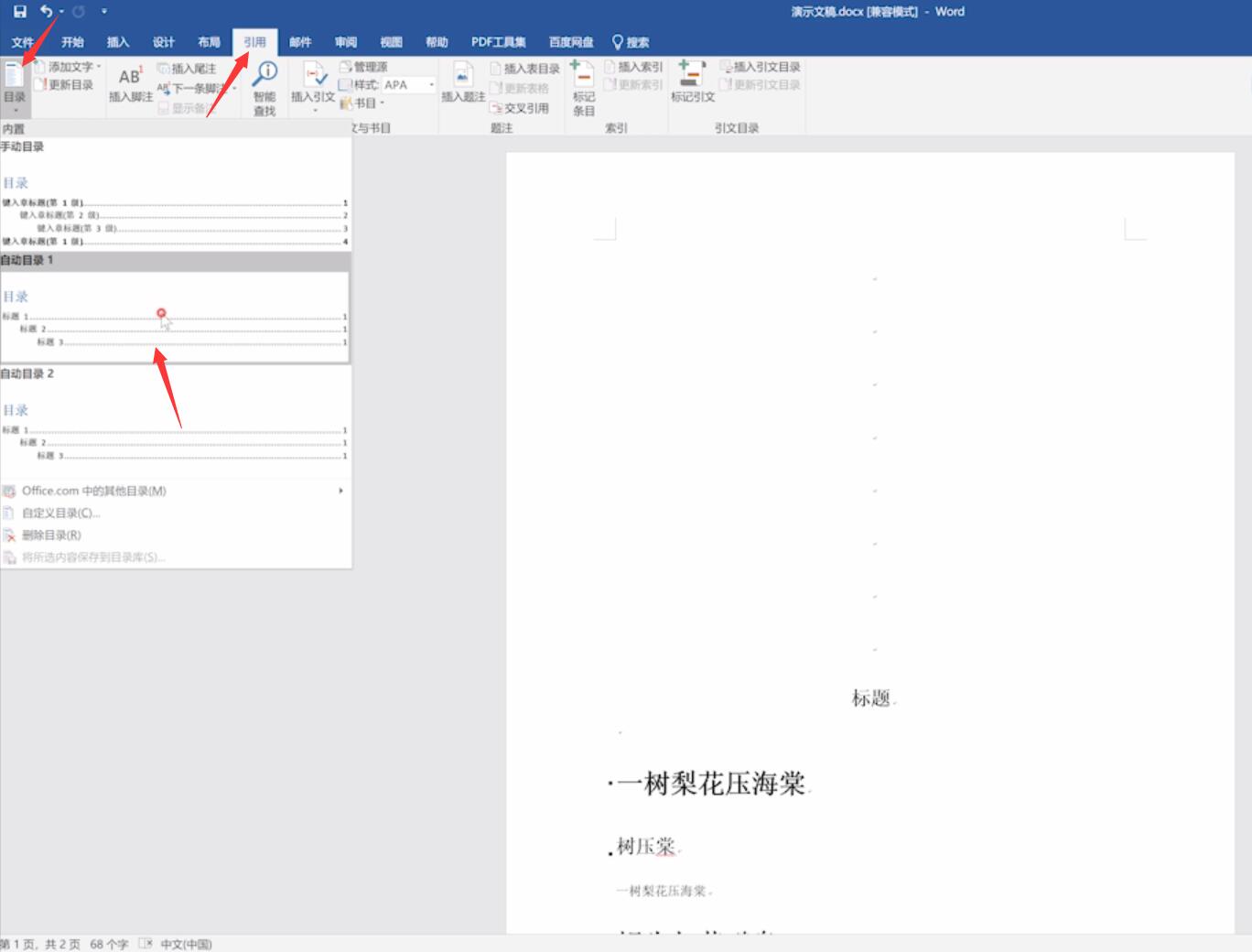This screenshot has width=1252, height=952.
Task: Click the 插入索引 button
Action: coord(633,67)
